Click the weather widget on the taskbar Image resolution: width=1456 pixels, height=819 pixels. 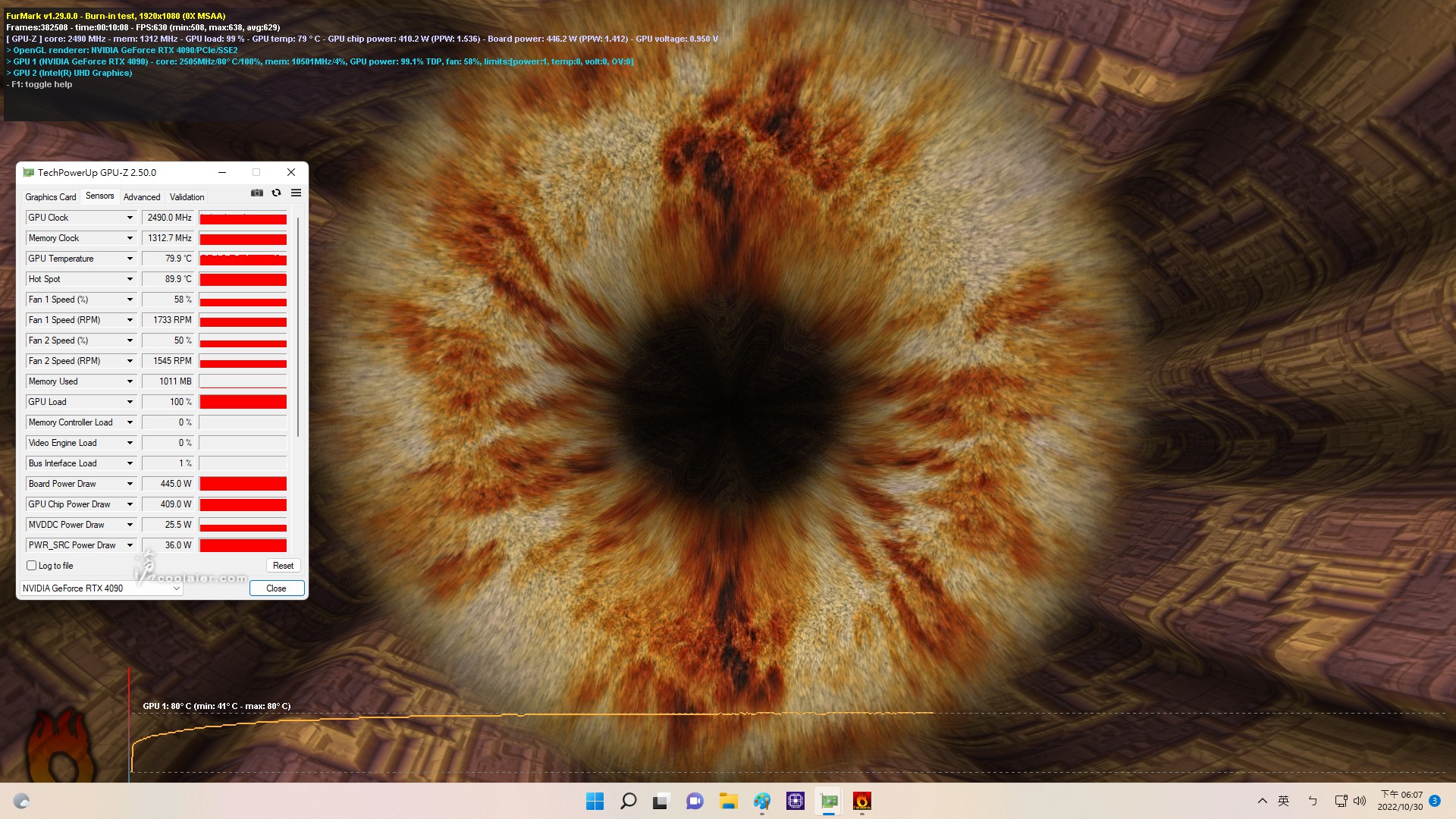[x=21, y=801]
